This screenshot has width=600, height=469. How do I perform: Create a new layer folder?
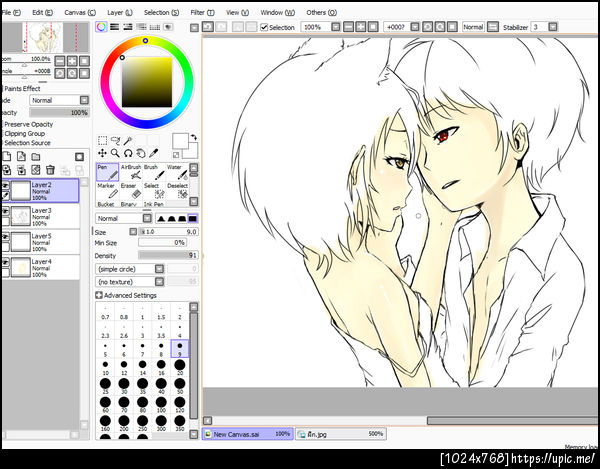[x=36, y=156]
